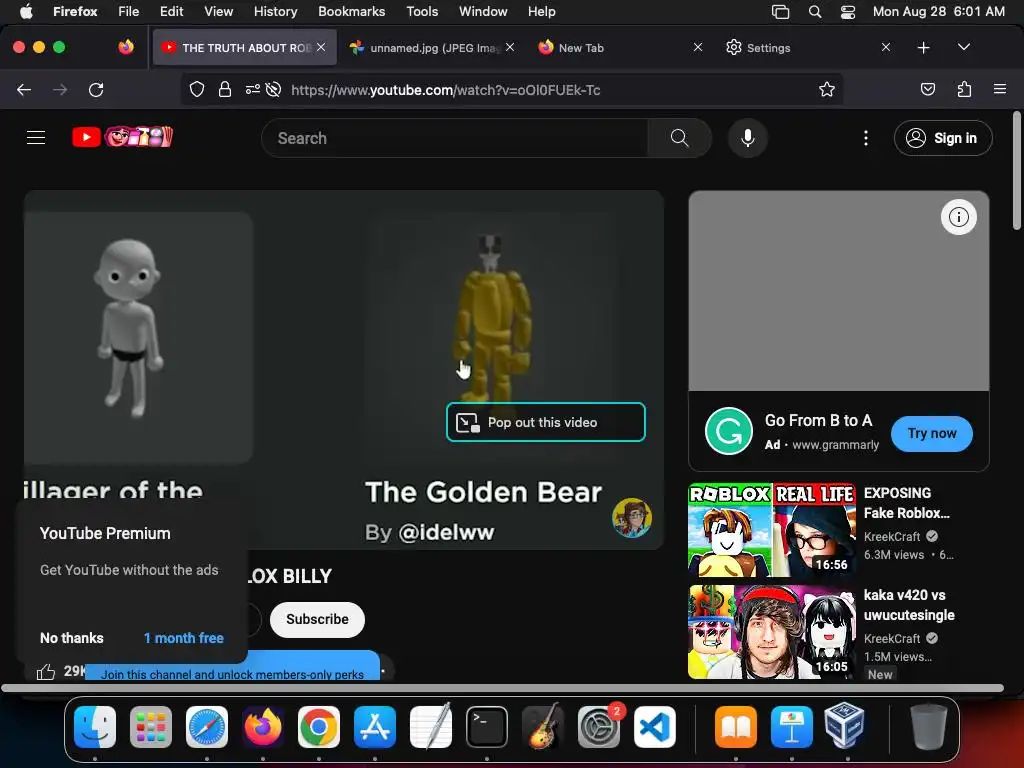Go to YouTube home via logo

pos(122,137)
